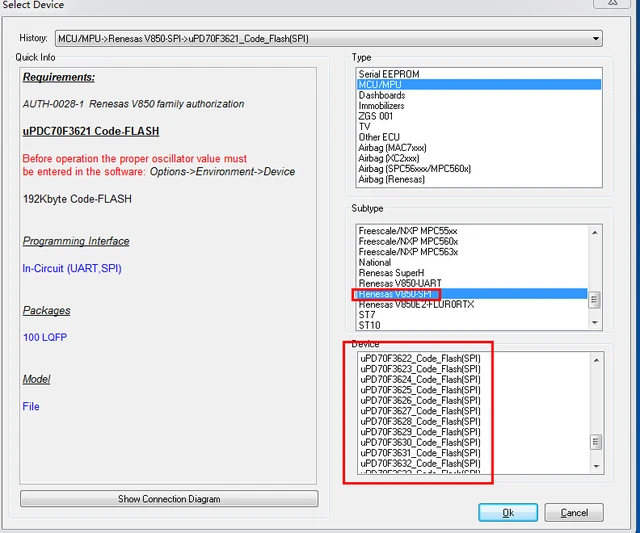Select Renesas V850E2-FLUR0RTX subtype
This screenshot has height=533, width=640.
[416, 304]
